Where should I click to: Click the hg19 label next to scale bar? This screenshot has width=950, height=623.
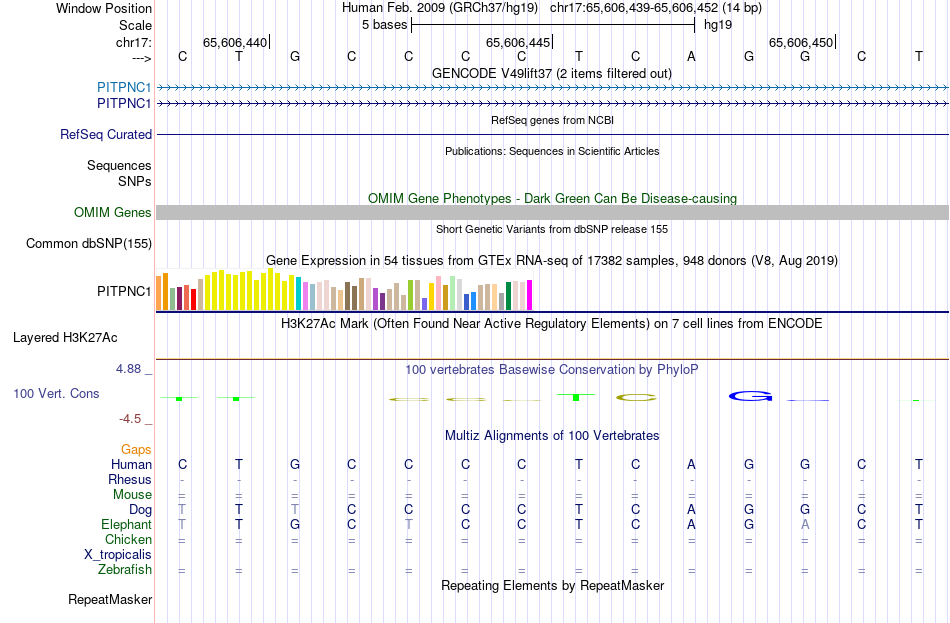point(718,25)
